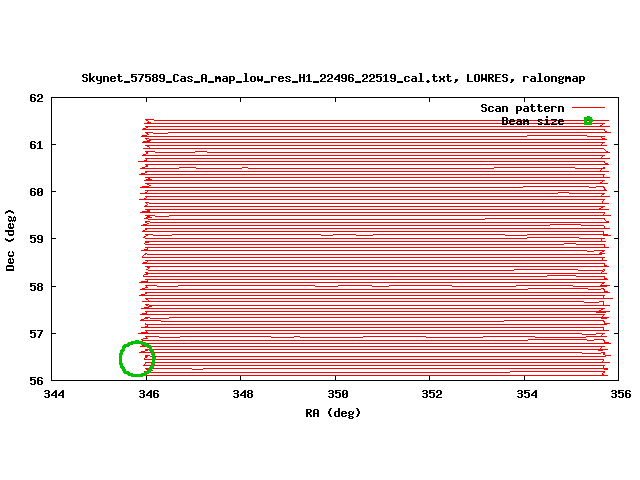Select the 'Scan pattern' legend label
Screen dimensions: 640x480
point(522,108)
